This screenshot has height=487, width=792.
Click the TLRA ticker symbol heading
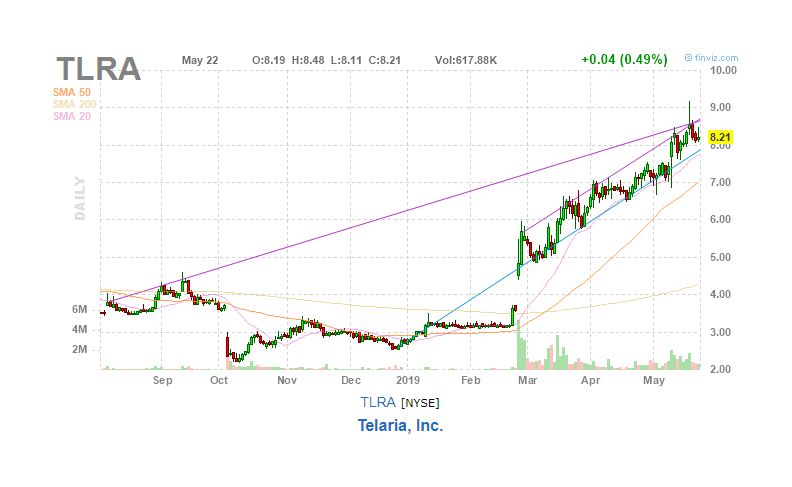pos(98,69)
